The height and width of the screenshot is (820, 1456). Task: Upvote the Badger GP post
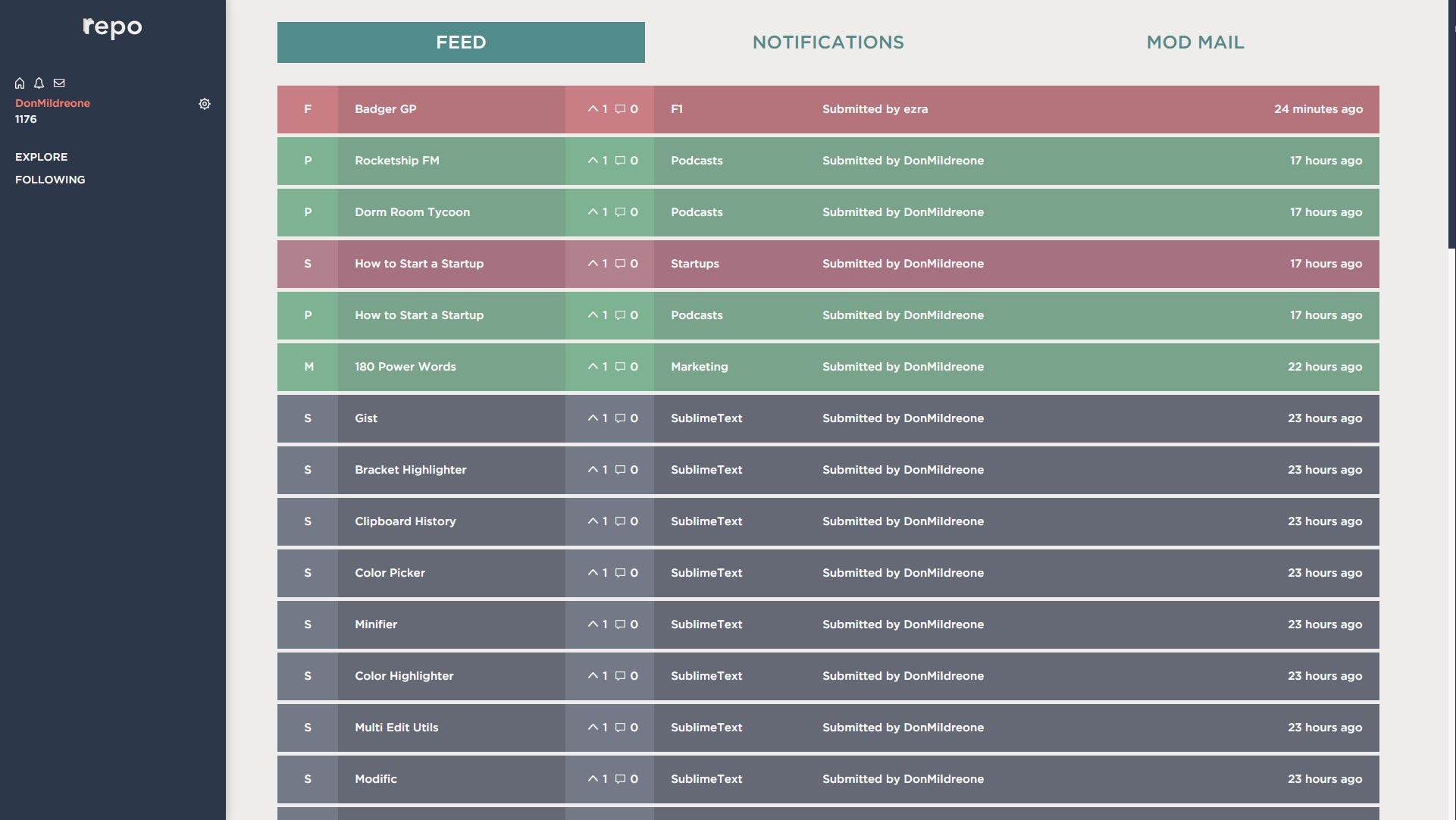593,109
